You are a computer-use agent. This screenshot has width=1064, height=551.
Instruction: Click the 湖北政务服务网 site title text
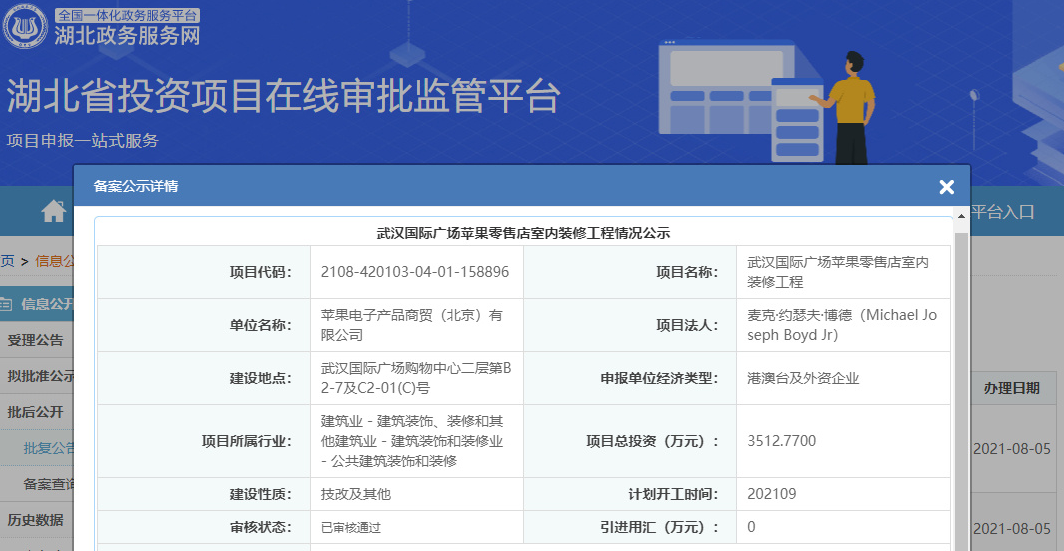click(127, 35)
